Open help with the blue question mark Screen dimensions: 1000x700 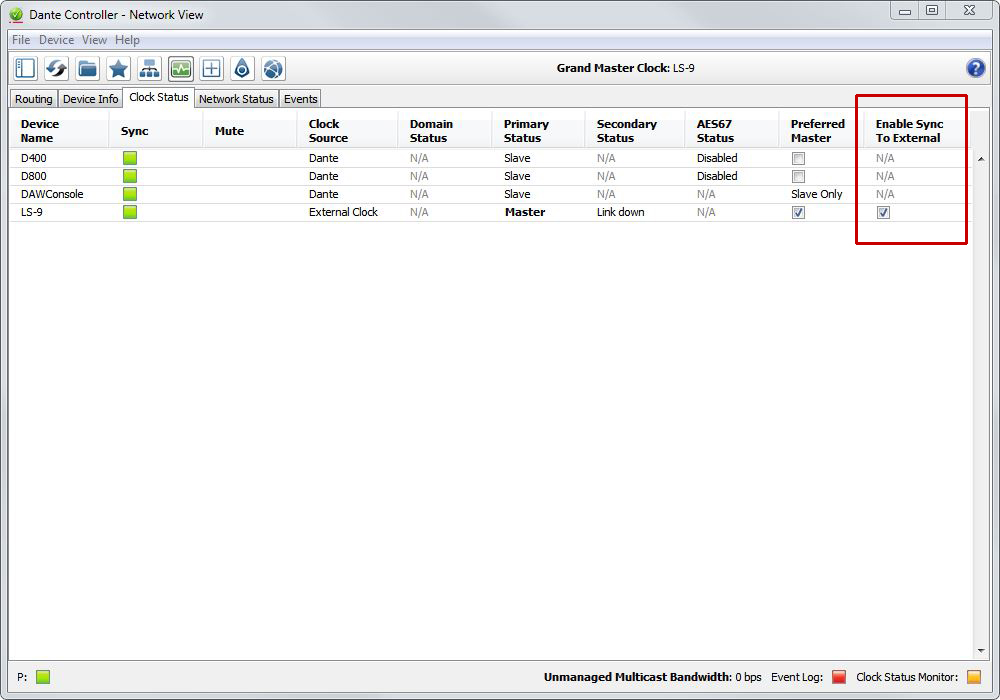975,68
